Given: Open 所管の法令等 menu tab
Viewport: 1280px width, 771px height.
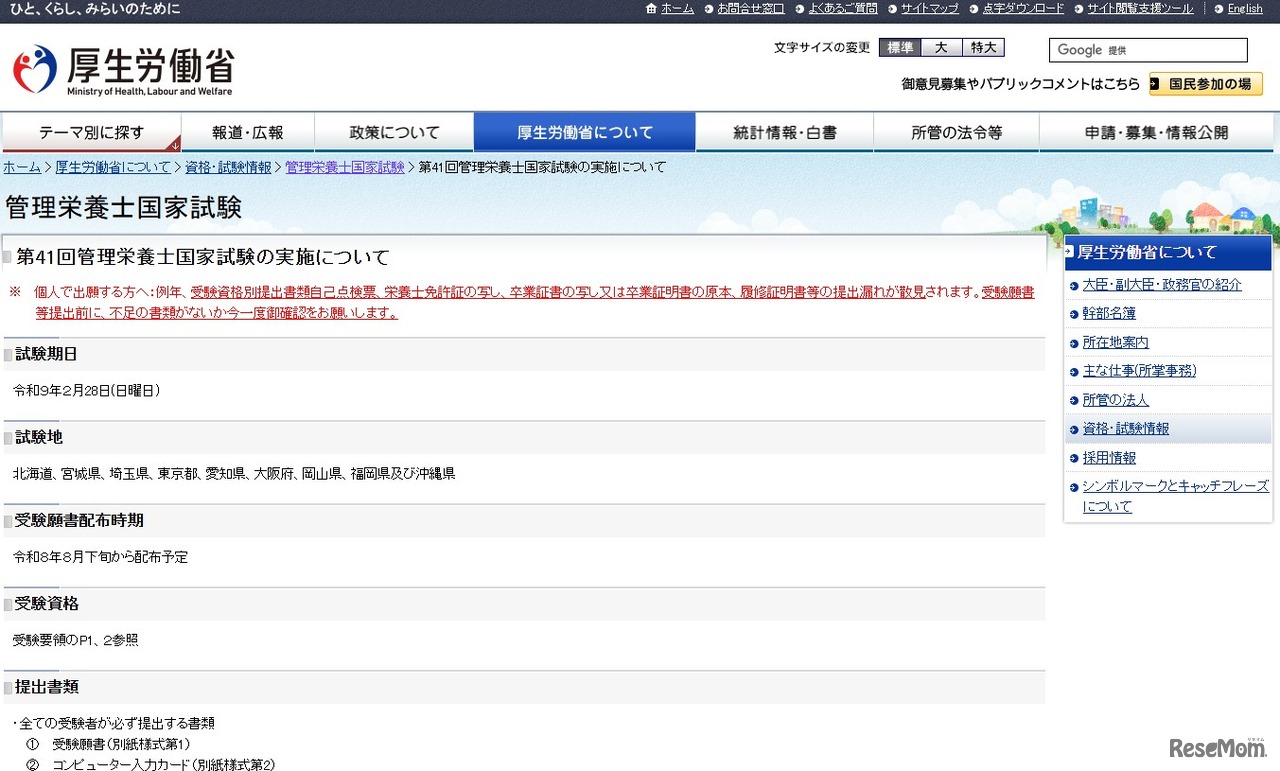Looking at the screenshot, I should [x=957, y=132].
